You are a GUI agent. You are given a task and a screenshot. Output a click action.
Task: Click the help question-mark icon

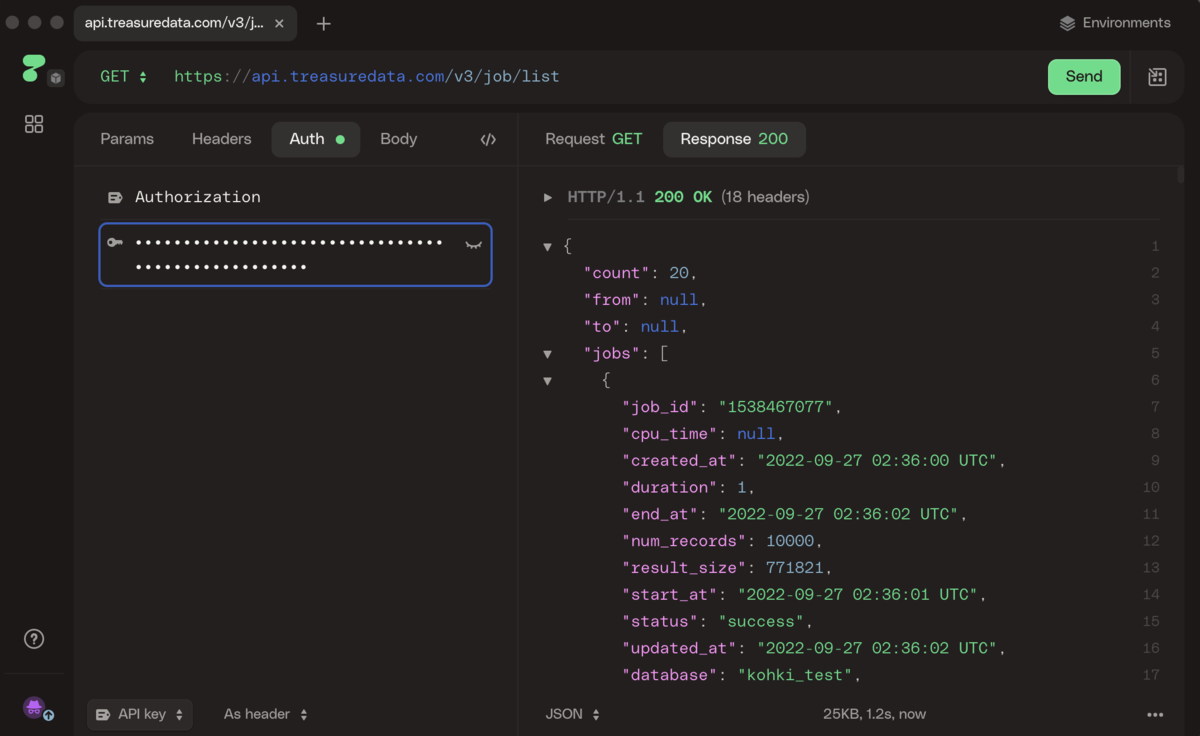pos(33,638)
